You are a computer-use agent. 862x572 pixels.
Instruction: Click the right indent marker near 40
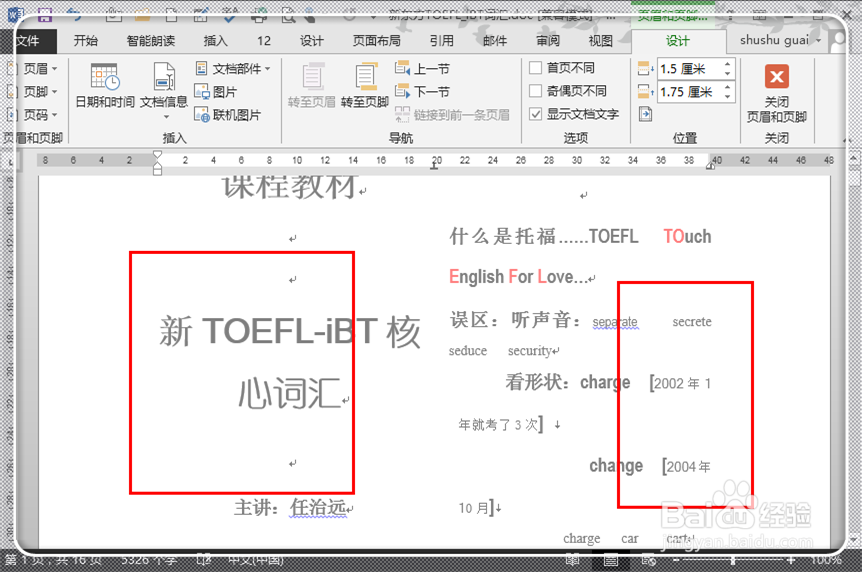pos(711,166)
